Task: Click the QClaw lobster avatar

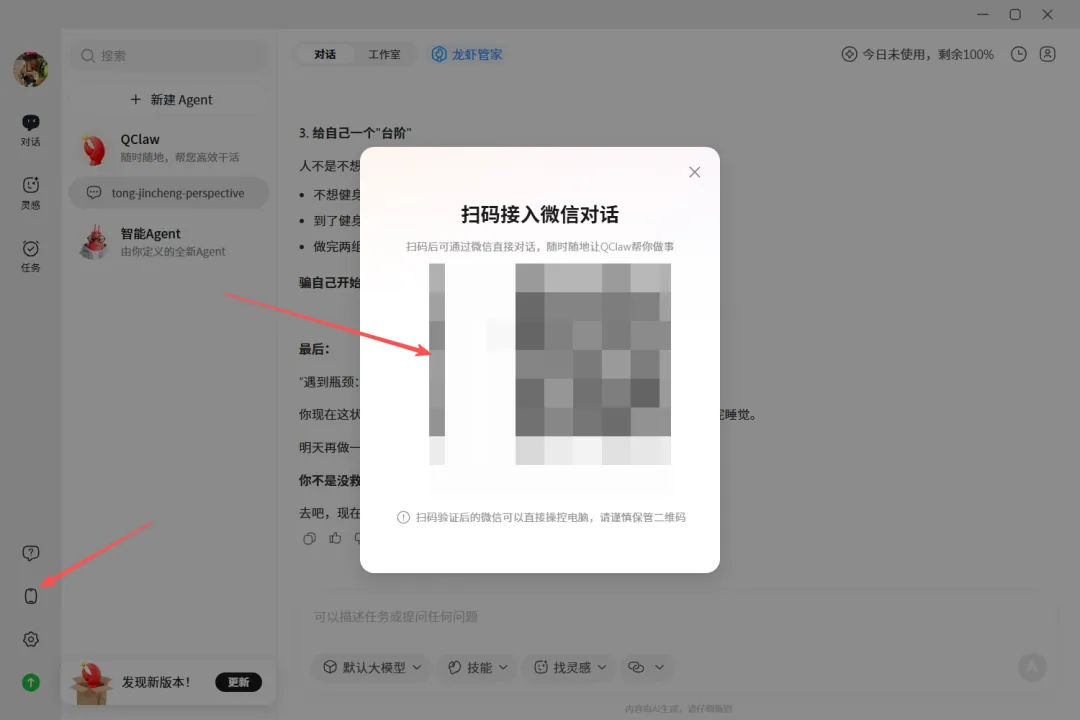Action: (94, 149)
